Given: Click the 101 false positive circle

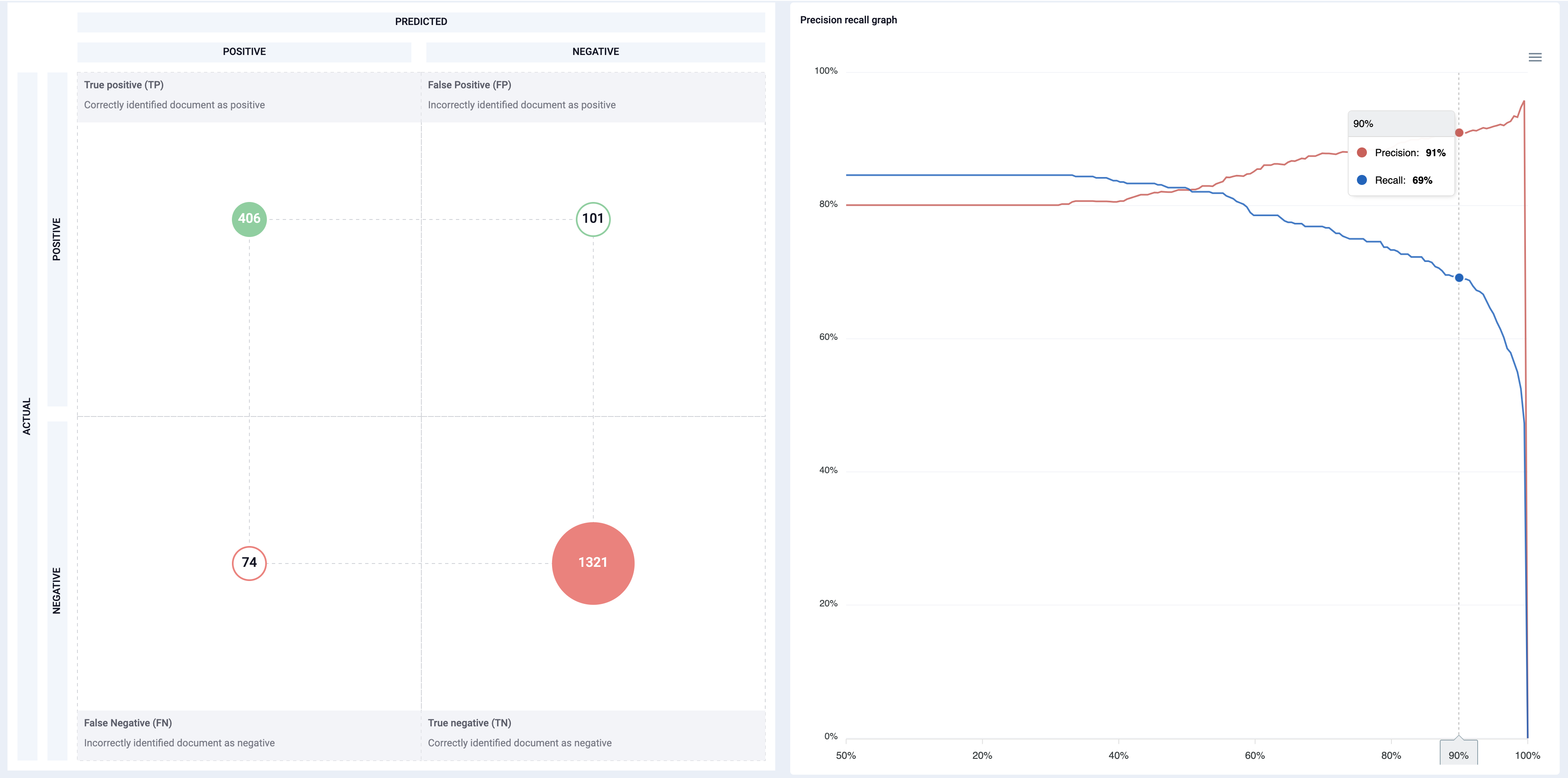Looking at the screenshot, I should pos(593,219).
